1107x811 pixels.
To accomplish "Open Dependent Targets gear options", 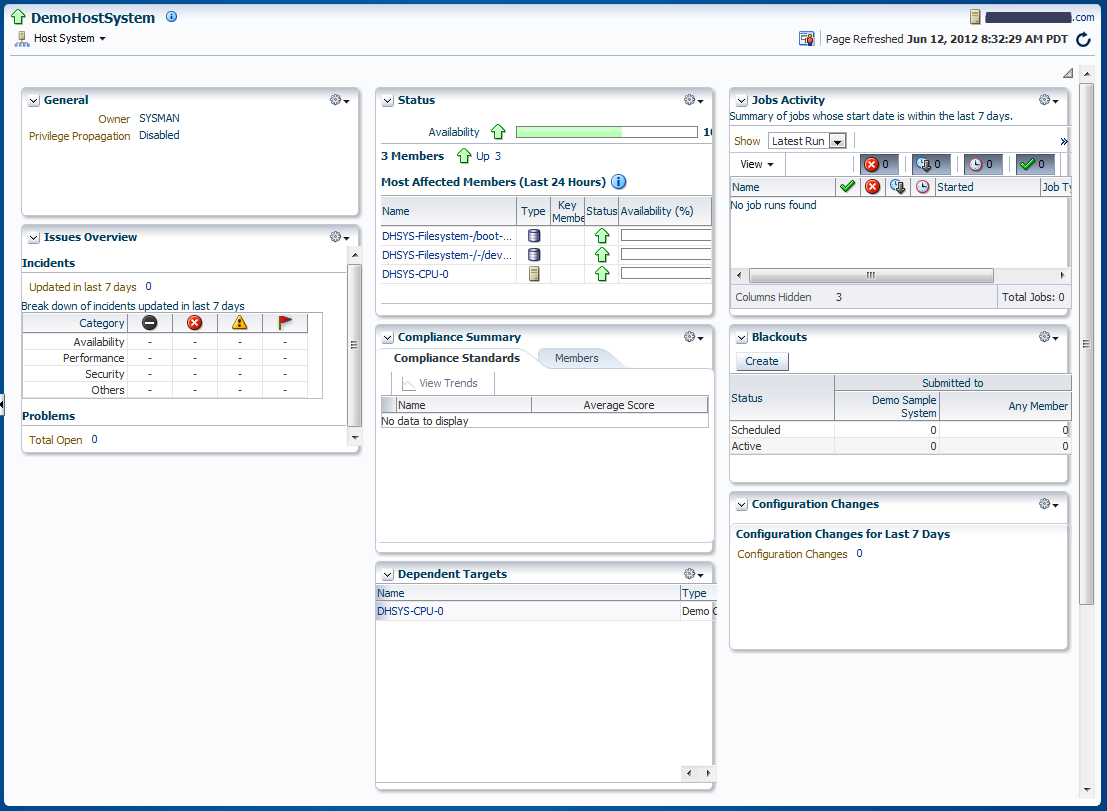I will pyautogui.click(x=693, y=574).
